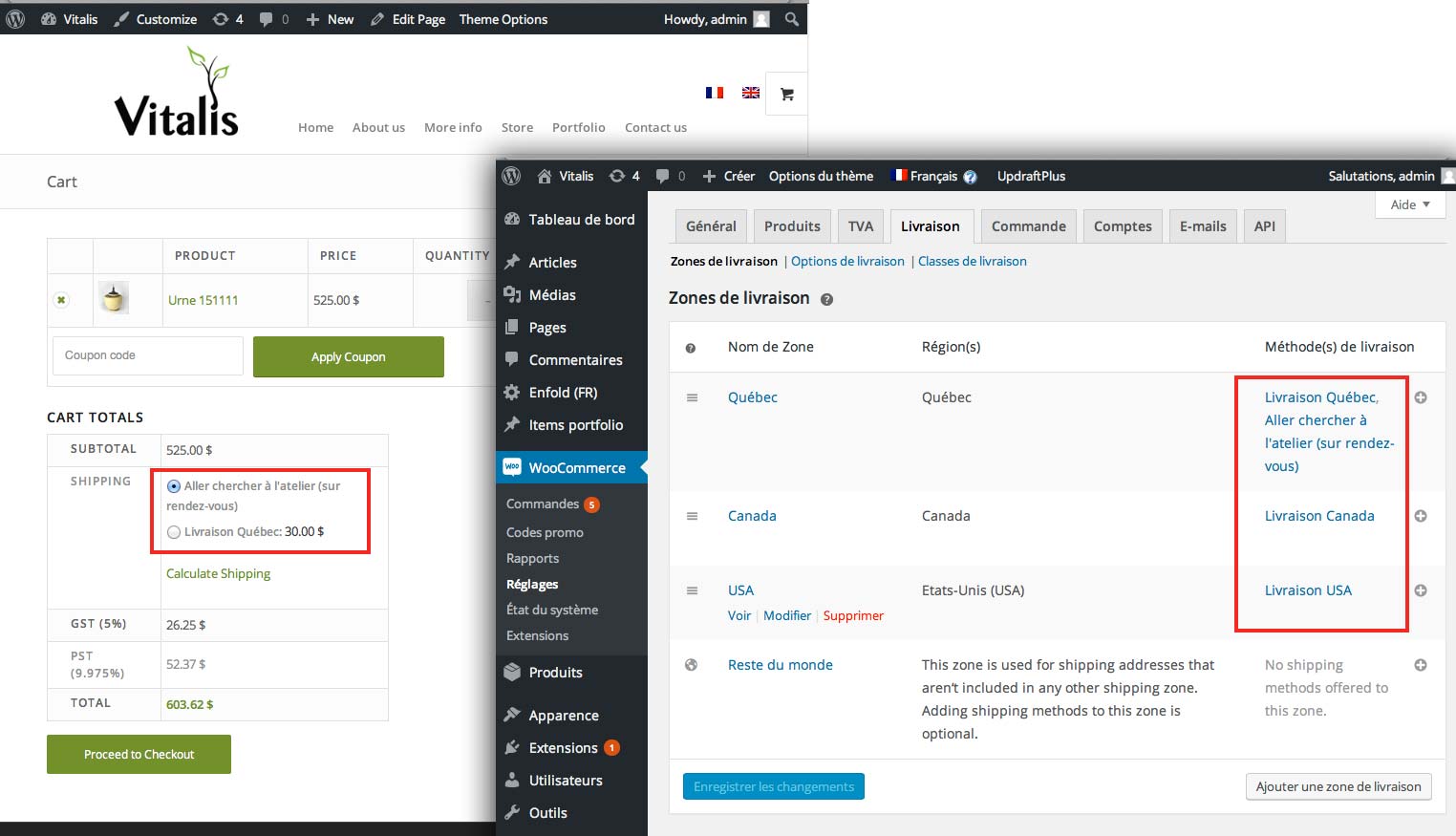Click the search magnifier in admin bar
This screenshot has width=1456, height=836.
791,19
